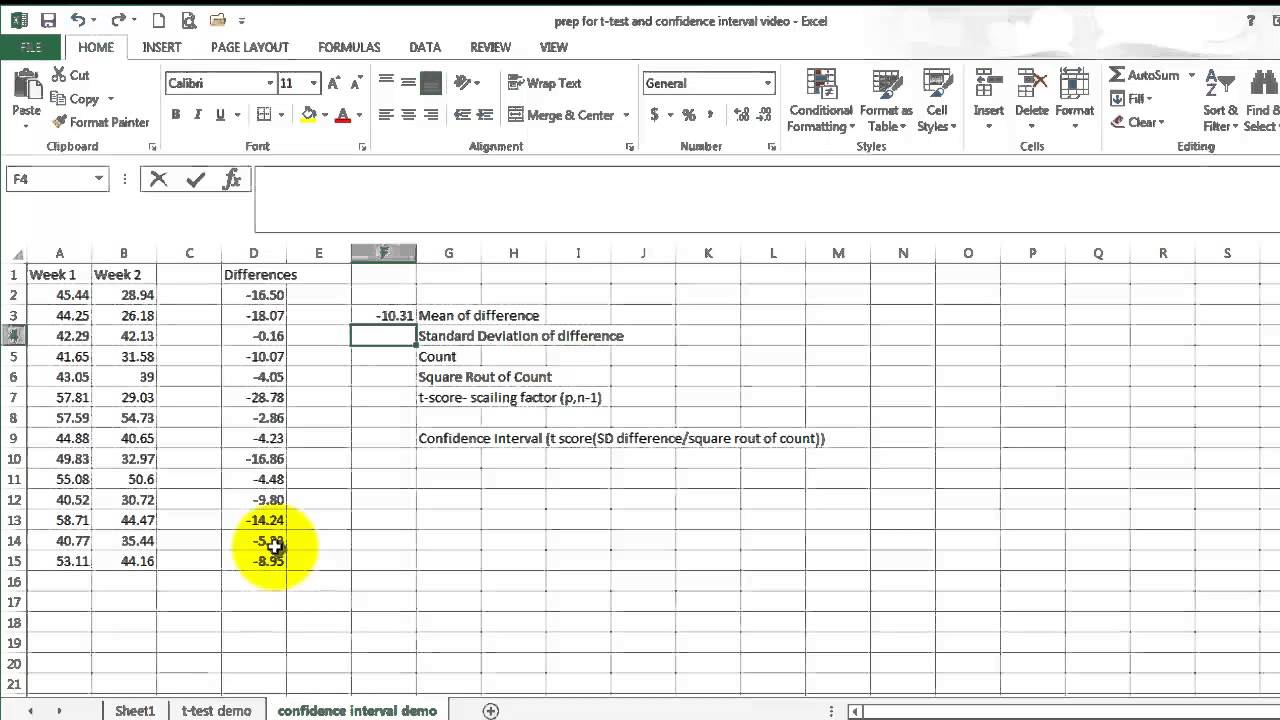Decrease font size with small A icon
The image size is (1280, 720).
click(x=358, y=83)
